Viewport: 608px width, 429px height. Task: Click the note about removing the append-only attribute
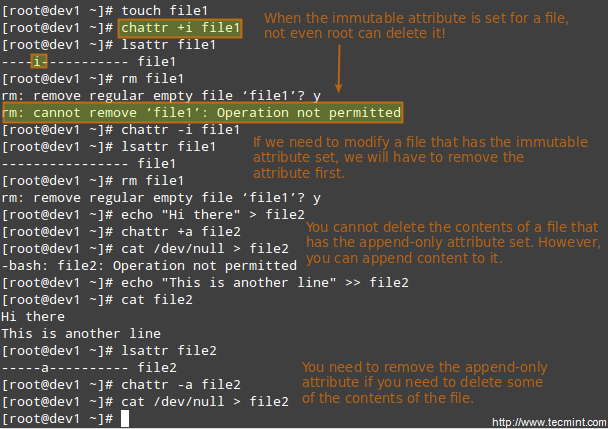pos(423,383)
